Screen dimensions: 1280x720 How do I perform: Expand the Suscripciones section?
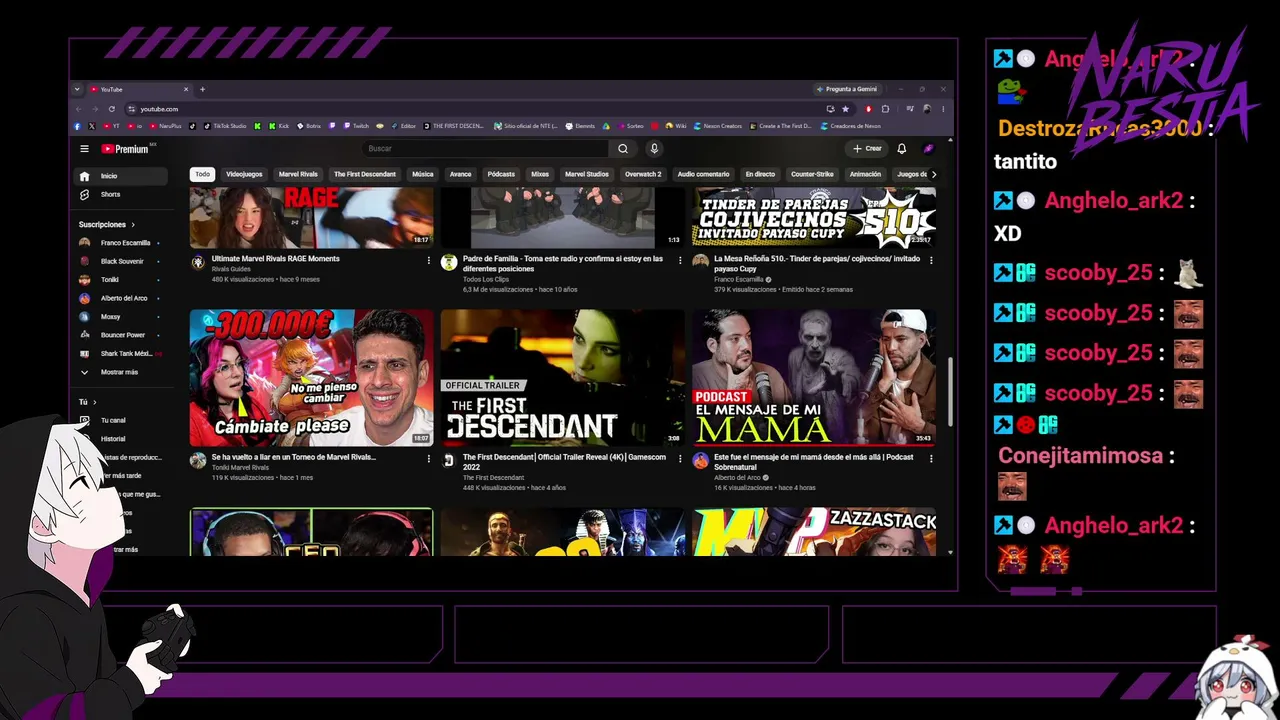tap(107, 225)
